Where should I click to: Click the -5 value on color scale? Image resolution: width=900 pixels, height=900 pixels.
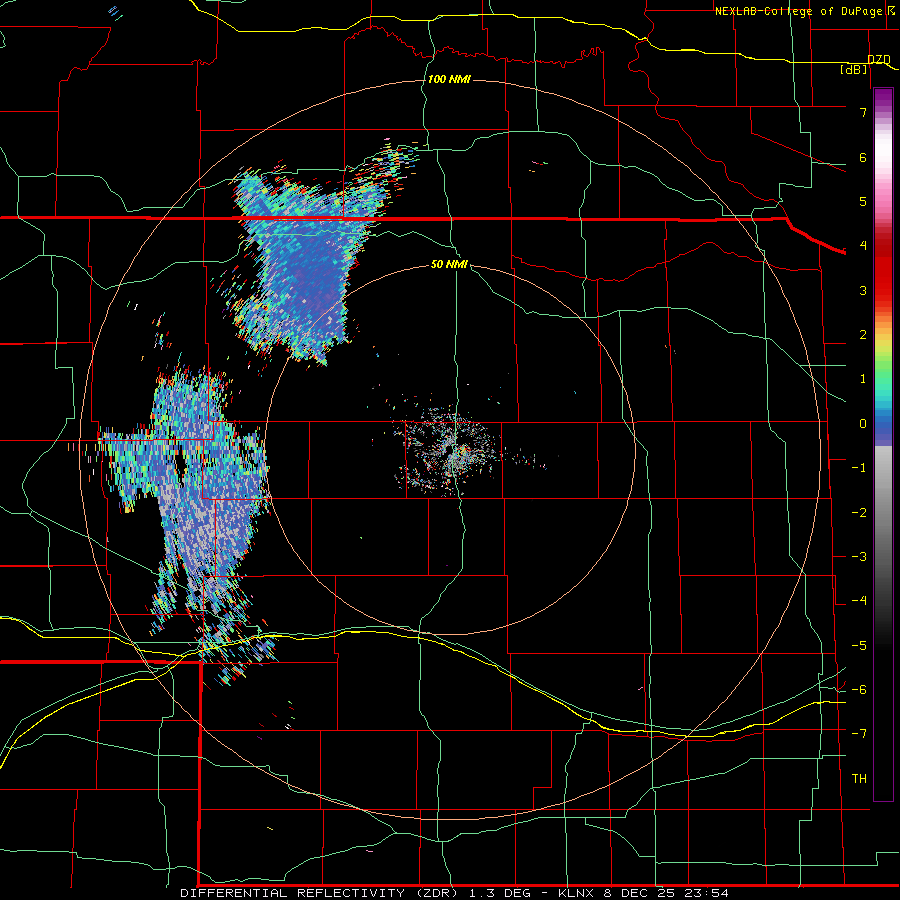coord(859,645)
